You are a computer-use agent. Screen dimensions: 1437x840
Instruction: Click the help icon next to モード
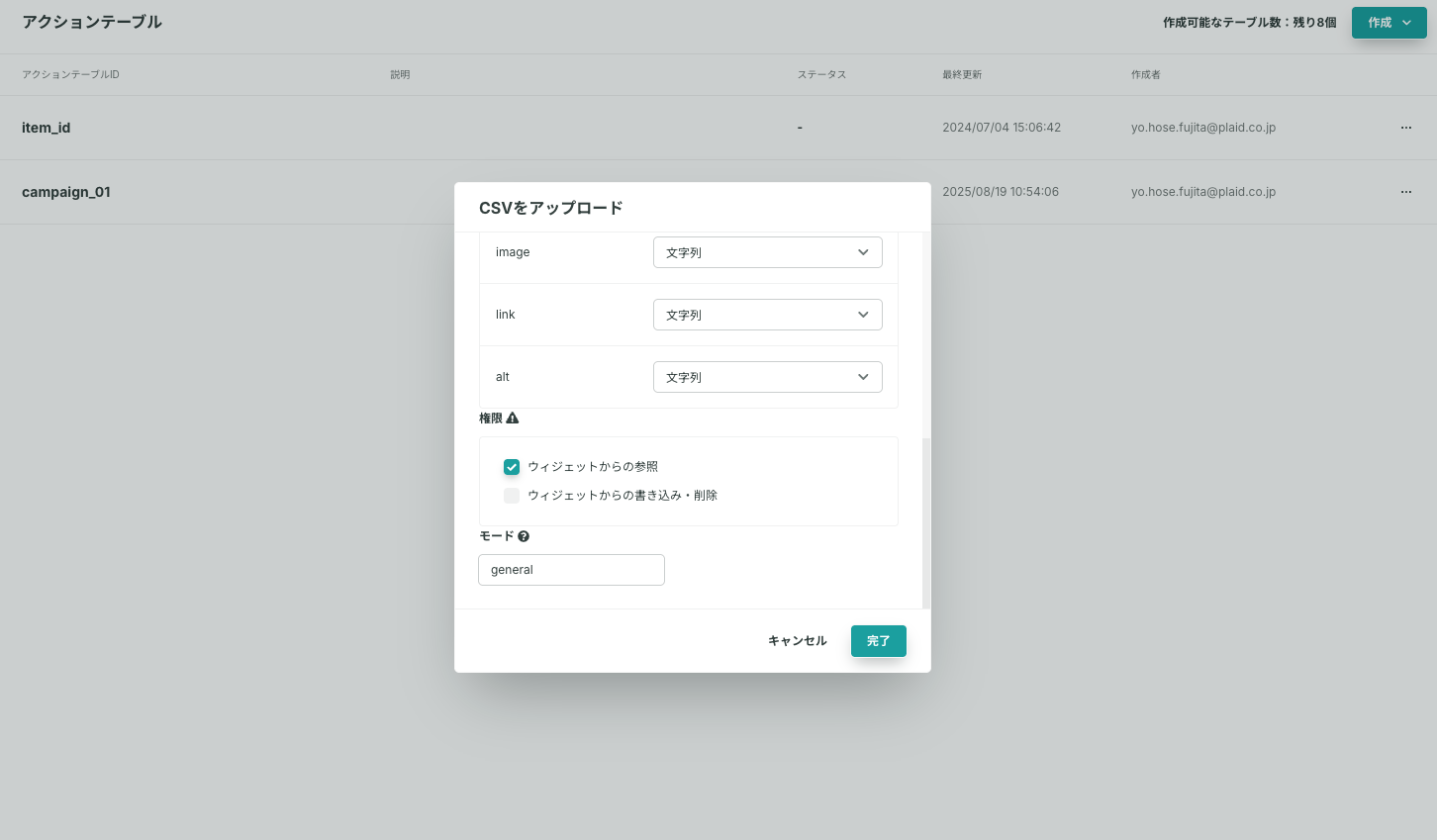pos(524,536)
